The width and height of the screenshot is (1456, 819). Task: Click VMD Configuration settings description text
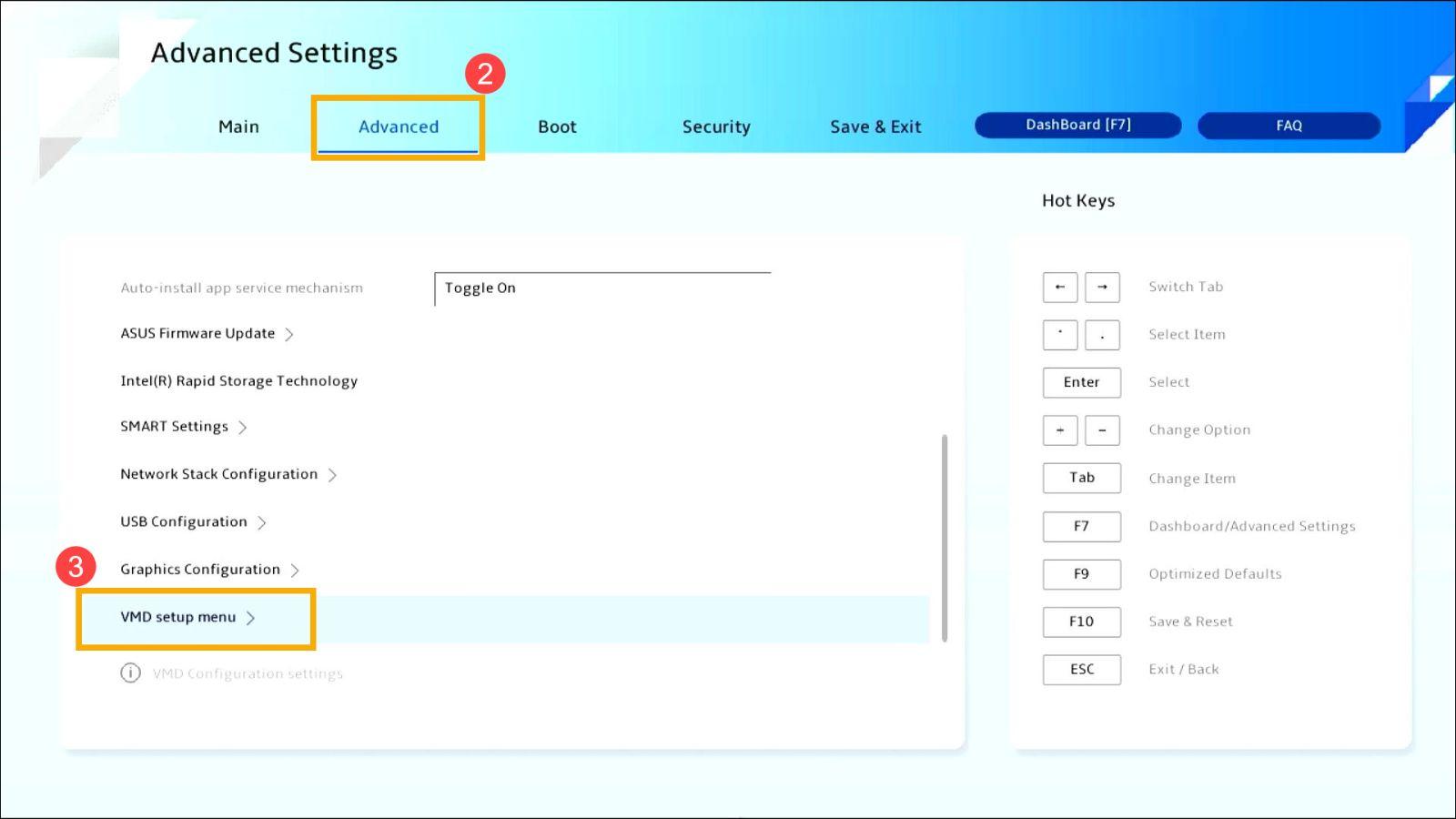248,673
